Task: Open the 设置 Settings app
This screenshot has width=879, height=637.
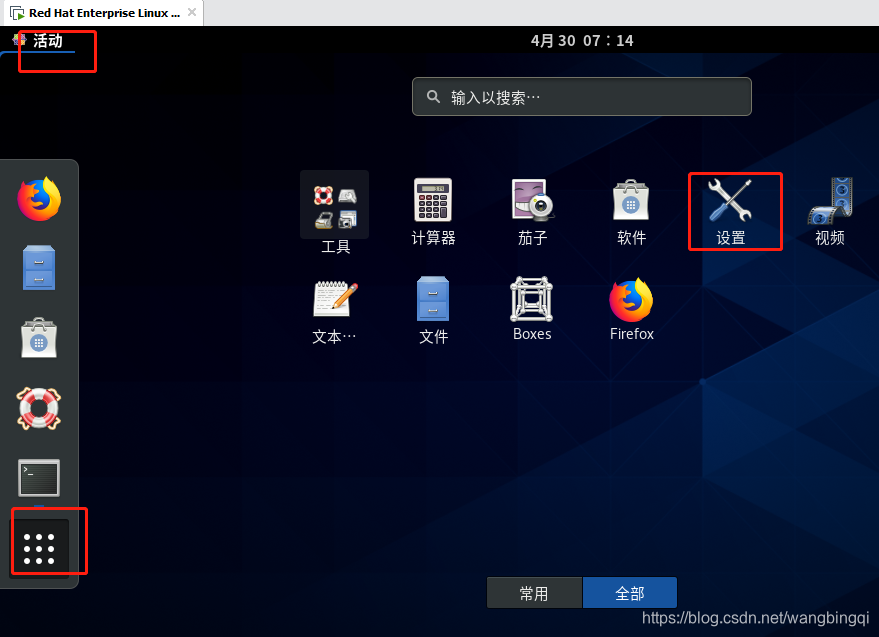Action: 730,211
